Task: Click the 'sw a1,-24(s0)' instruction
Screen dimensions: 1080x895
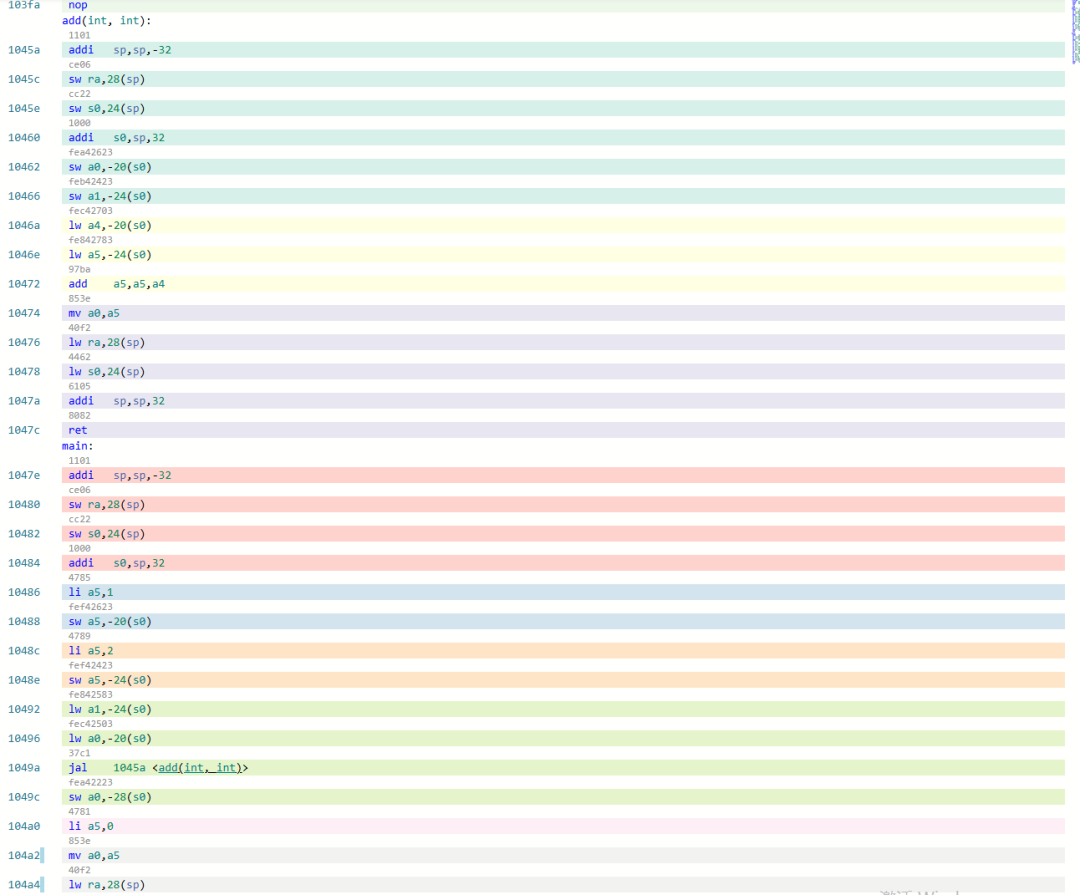Action: (x=110, y=196)
